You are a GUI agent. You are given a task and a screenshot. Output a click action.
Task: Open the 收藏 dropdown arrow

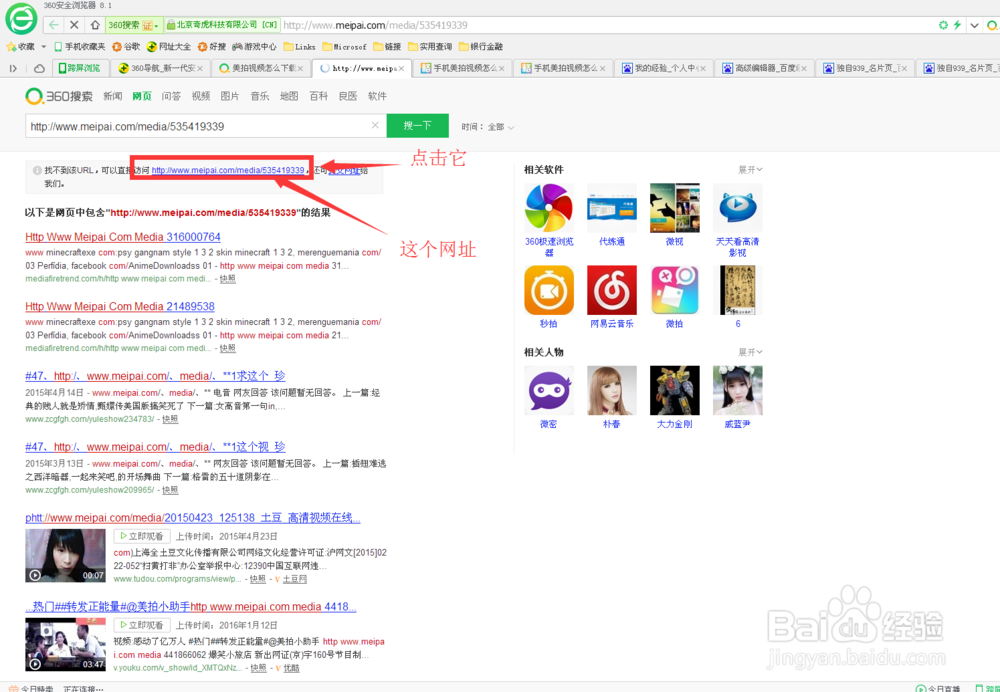[43, 47]
